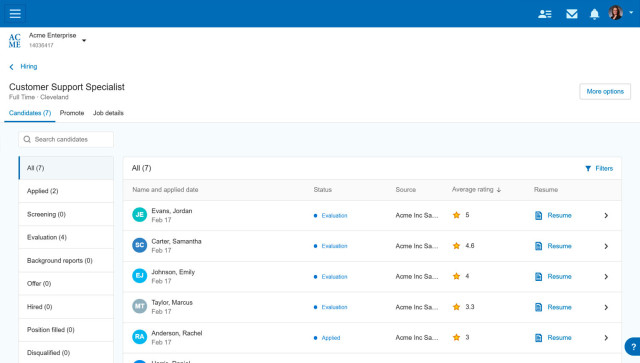Click the Resume column header
Viewport: 640px width, 363px height.
click(546, 189)
